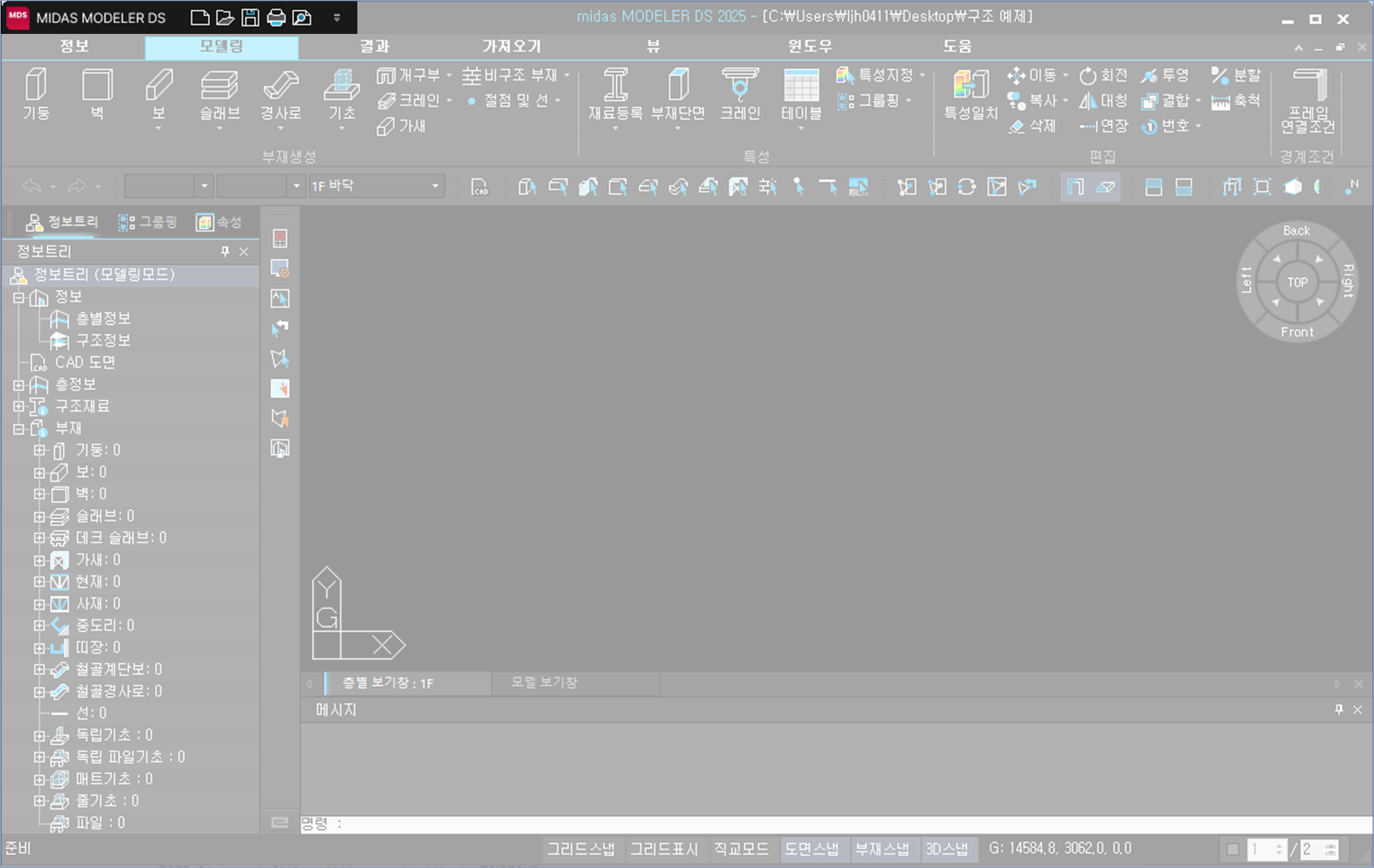Click the New file icon in title bar

click(199, 17)
